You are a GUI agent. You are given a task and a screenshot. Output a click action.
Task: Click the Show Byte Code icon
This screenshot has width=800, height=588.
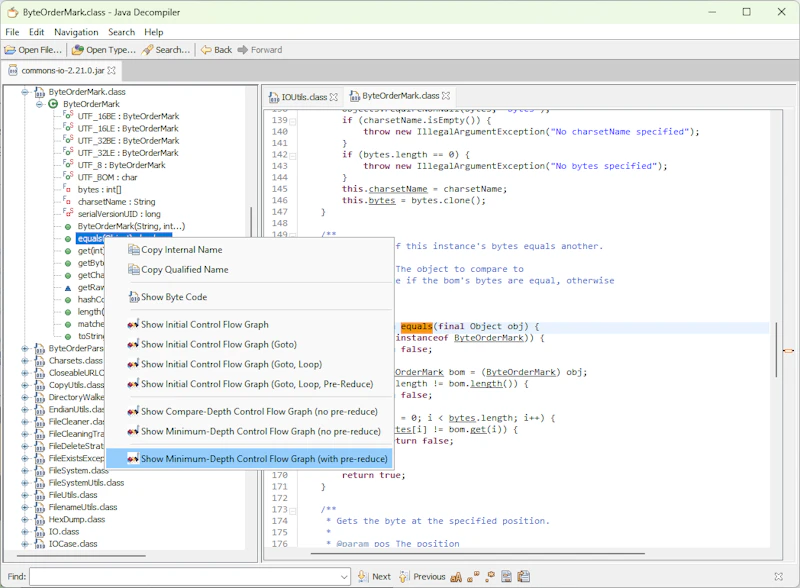(x=134, y=297)
